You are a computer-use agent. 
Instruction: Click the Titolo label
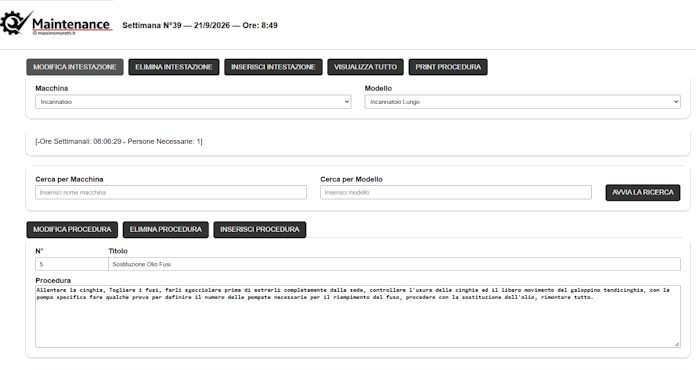pos(118,251)
